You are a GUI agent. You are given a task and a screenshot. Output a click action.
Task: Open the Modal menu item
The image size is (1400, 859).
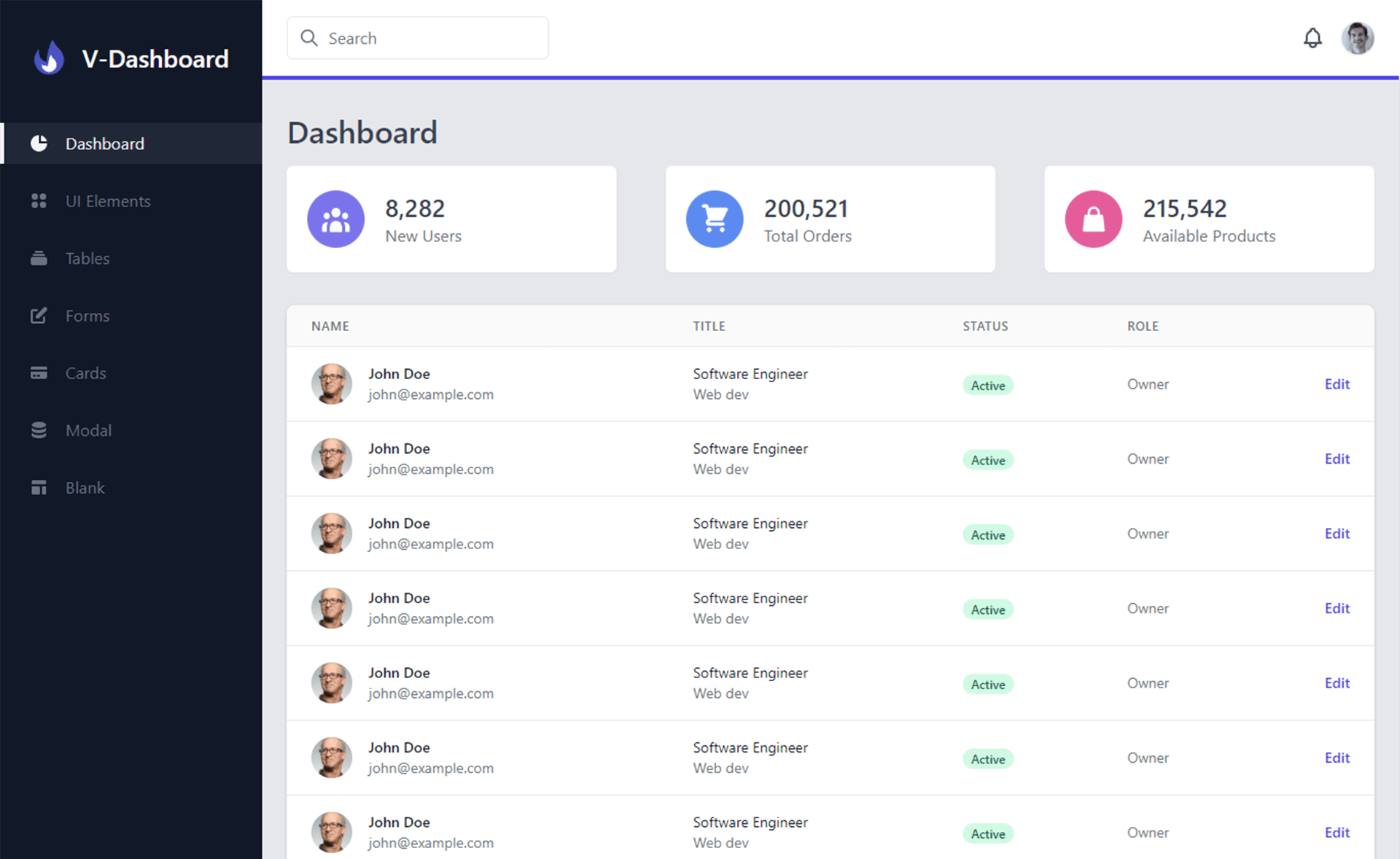[88, 430]
